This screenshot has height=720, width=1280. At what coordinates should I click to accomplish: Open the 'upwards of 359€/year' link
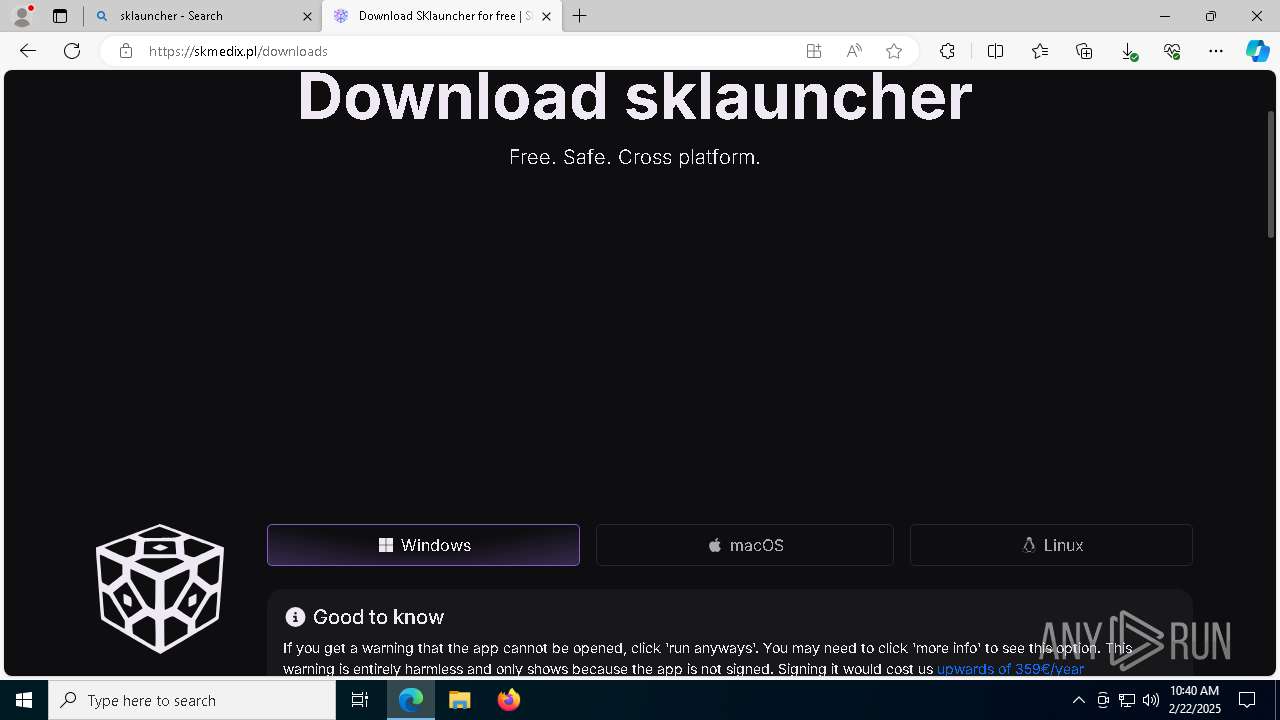[x=1010, y=669]
